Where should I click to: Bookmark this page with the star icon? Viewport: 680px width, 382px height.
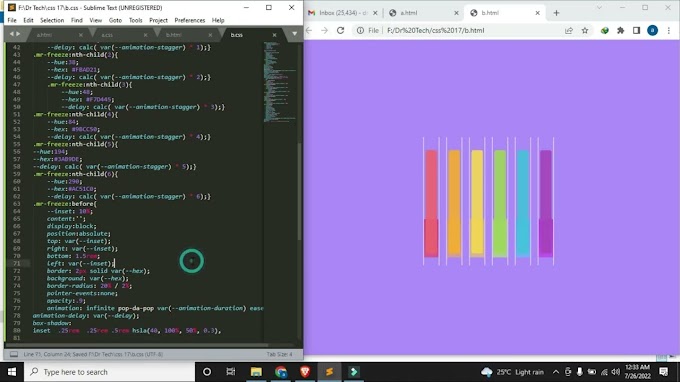point(585,30)
